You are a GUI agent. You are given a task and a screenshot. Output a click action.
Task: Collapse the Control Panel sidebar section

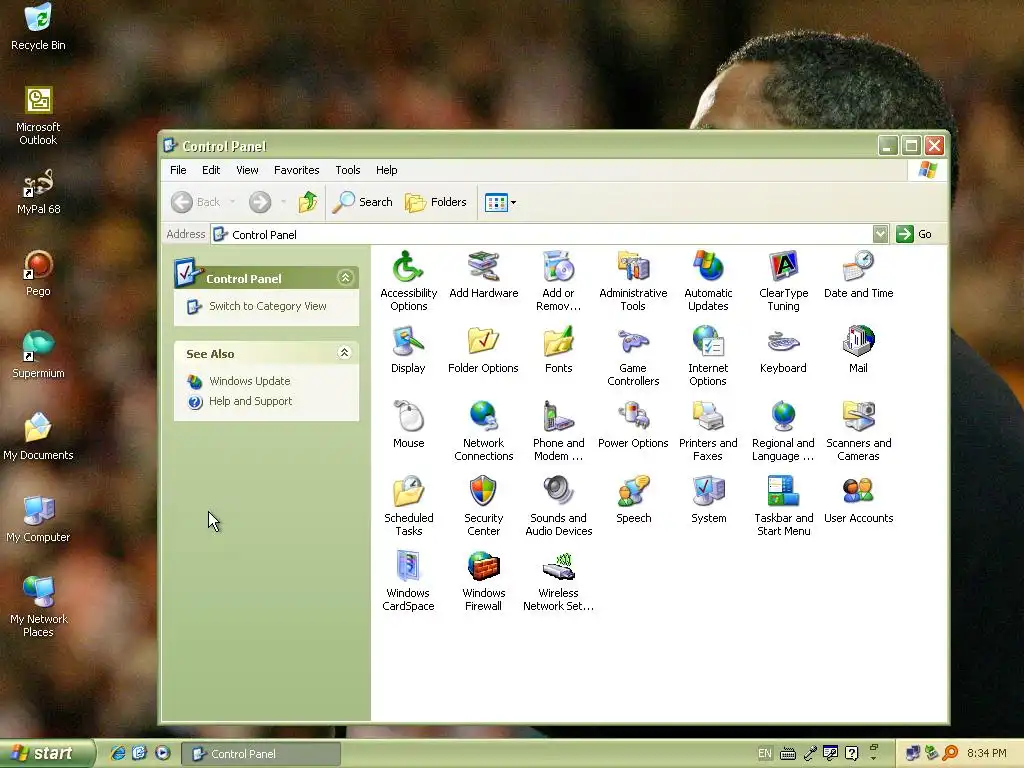pyautogui.click(x=345, y=278)
